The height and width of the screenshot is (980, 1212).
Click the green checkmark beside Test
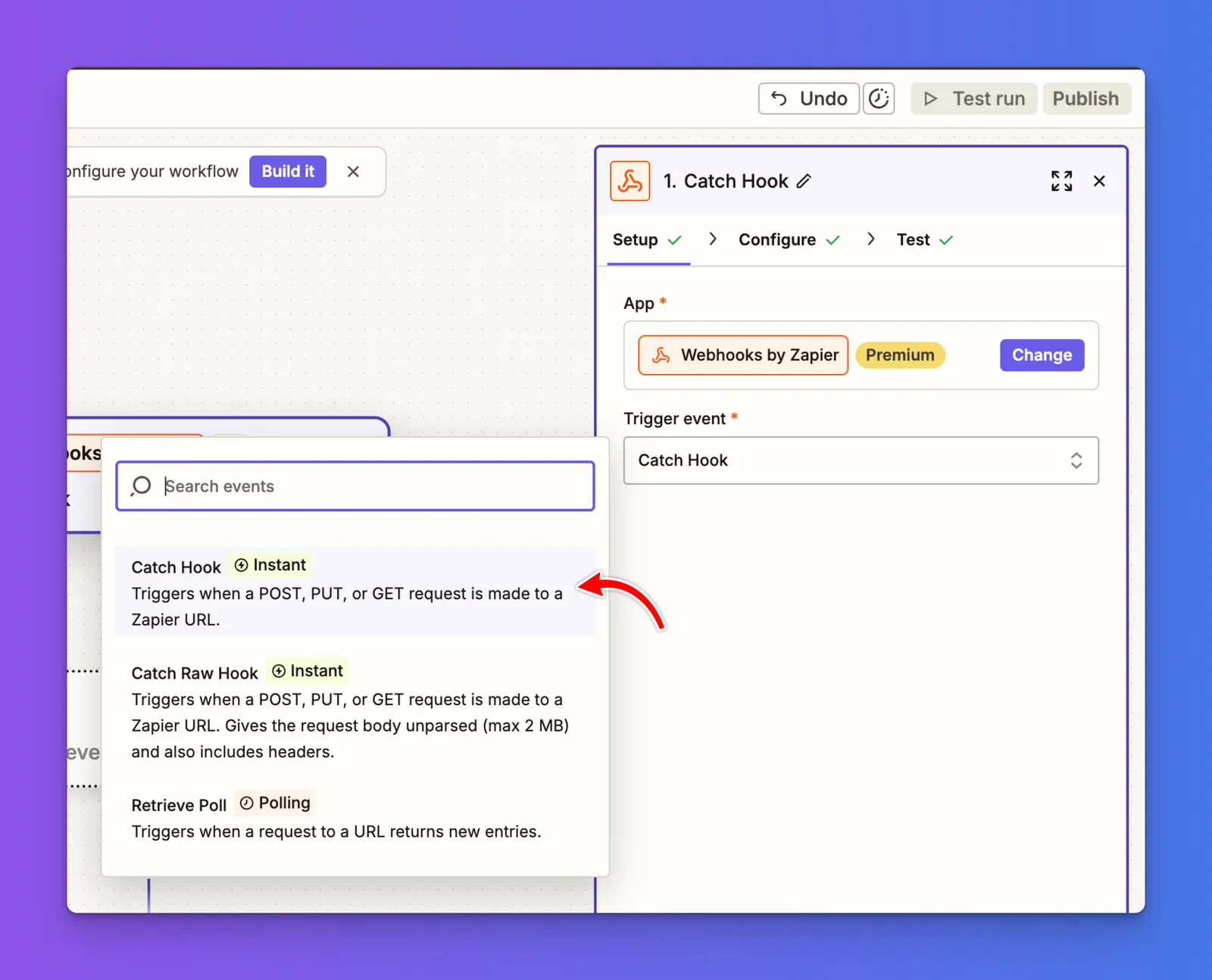pos(946,240)
